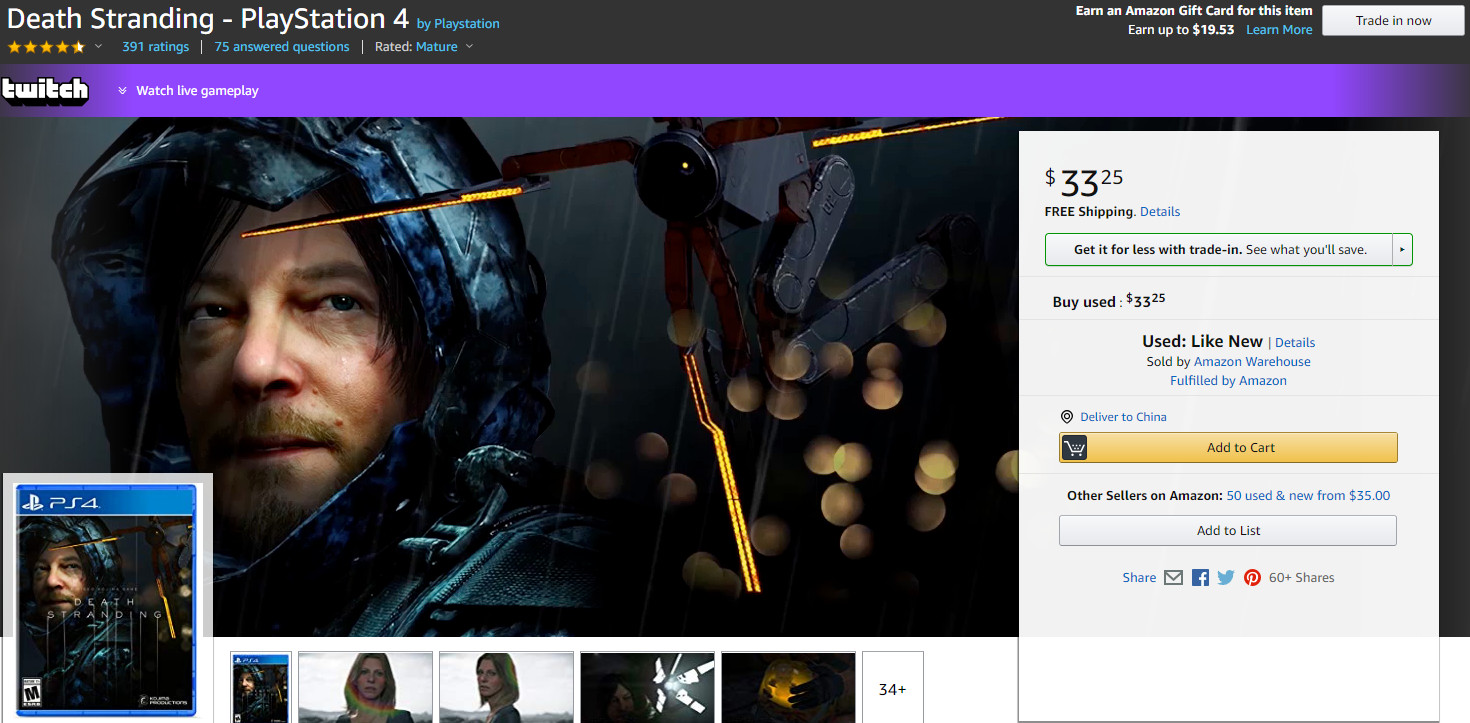Select the first woman portrait thumbnail
Viewport: 1470px width, 723px height.
pos(366,688)
